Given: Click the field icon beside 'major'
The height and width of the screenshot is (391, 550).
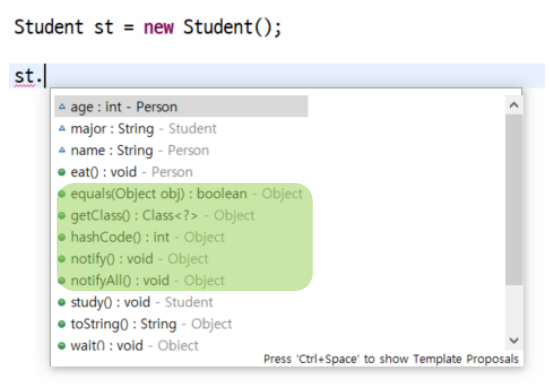Looking at the screenshot, I should point(62,128).
